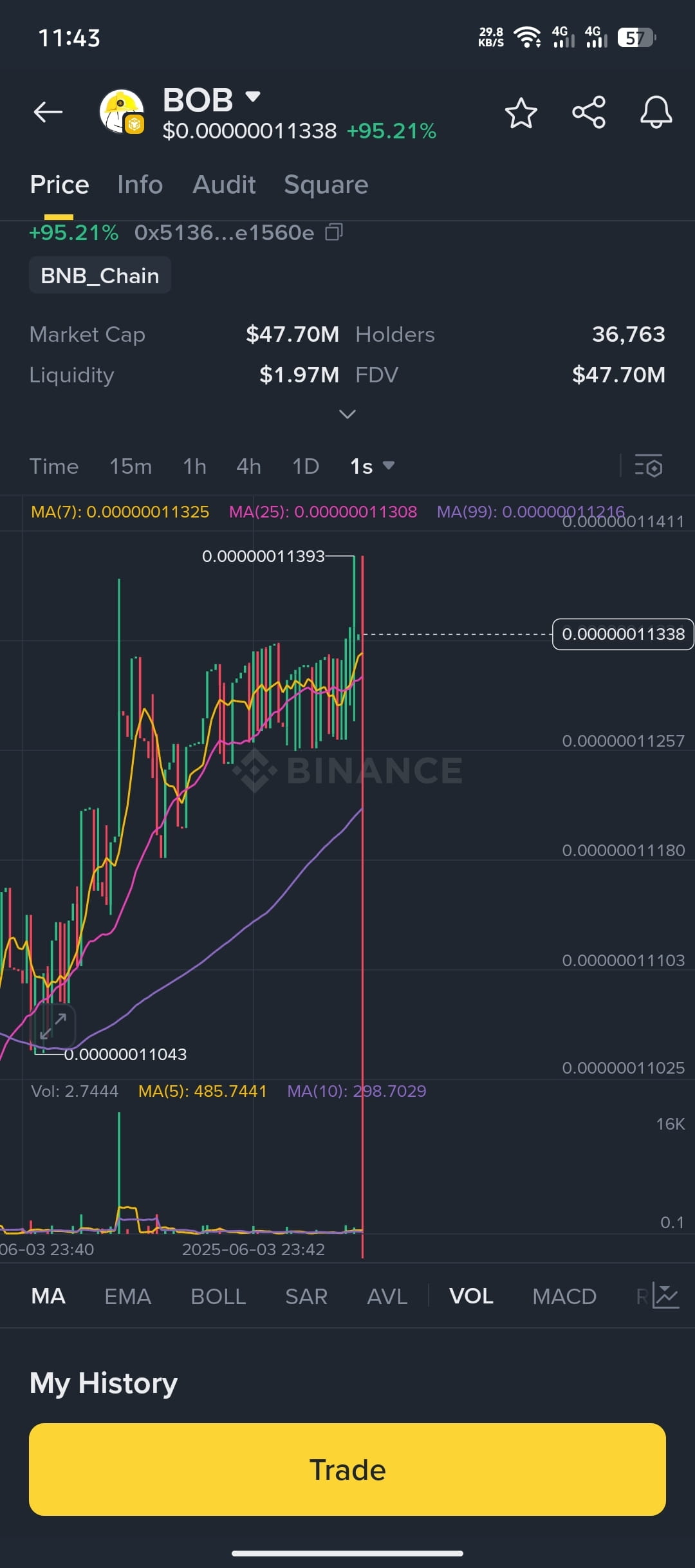Tap the BNB_Chain network tag

coord(100,275)
